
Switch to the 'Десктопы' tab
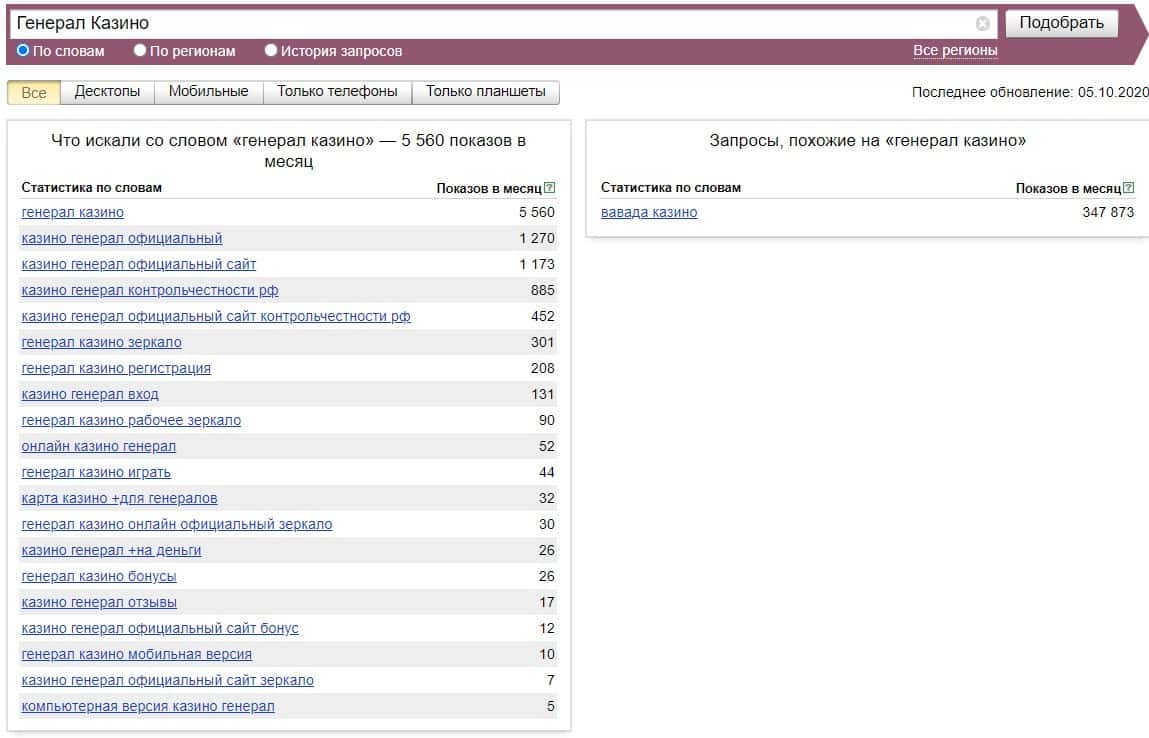point(107,92)
